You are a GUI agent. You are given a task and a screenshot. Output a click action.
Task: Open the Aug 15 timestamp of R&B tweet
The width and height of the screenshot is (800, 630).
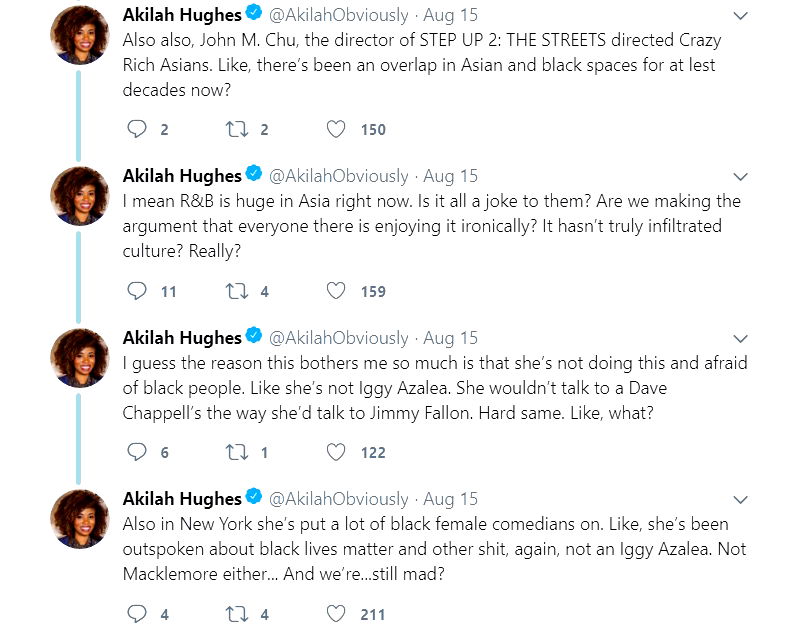pos(451,176)
